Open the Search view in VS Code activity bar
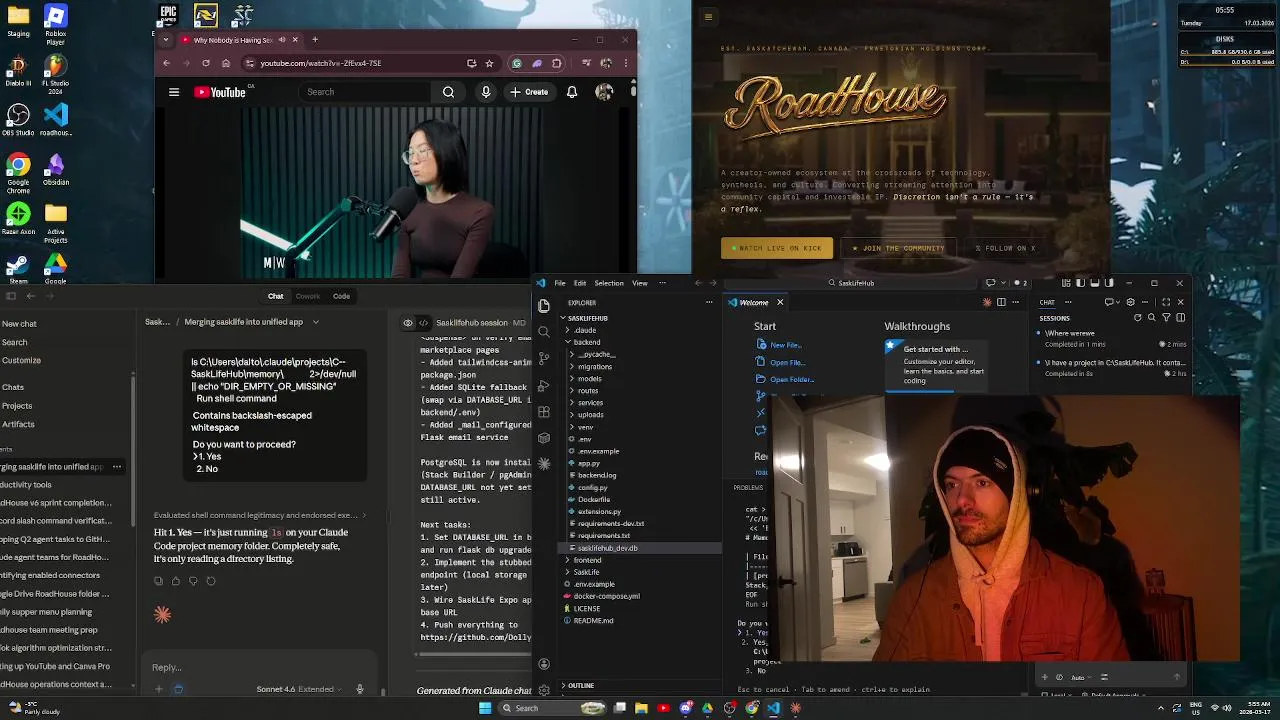The height and width of the screenshot is (720, 1280). (544, 332)
